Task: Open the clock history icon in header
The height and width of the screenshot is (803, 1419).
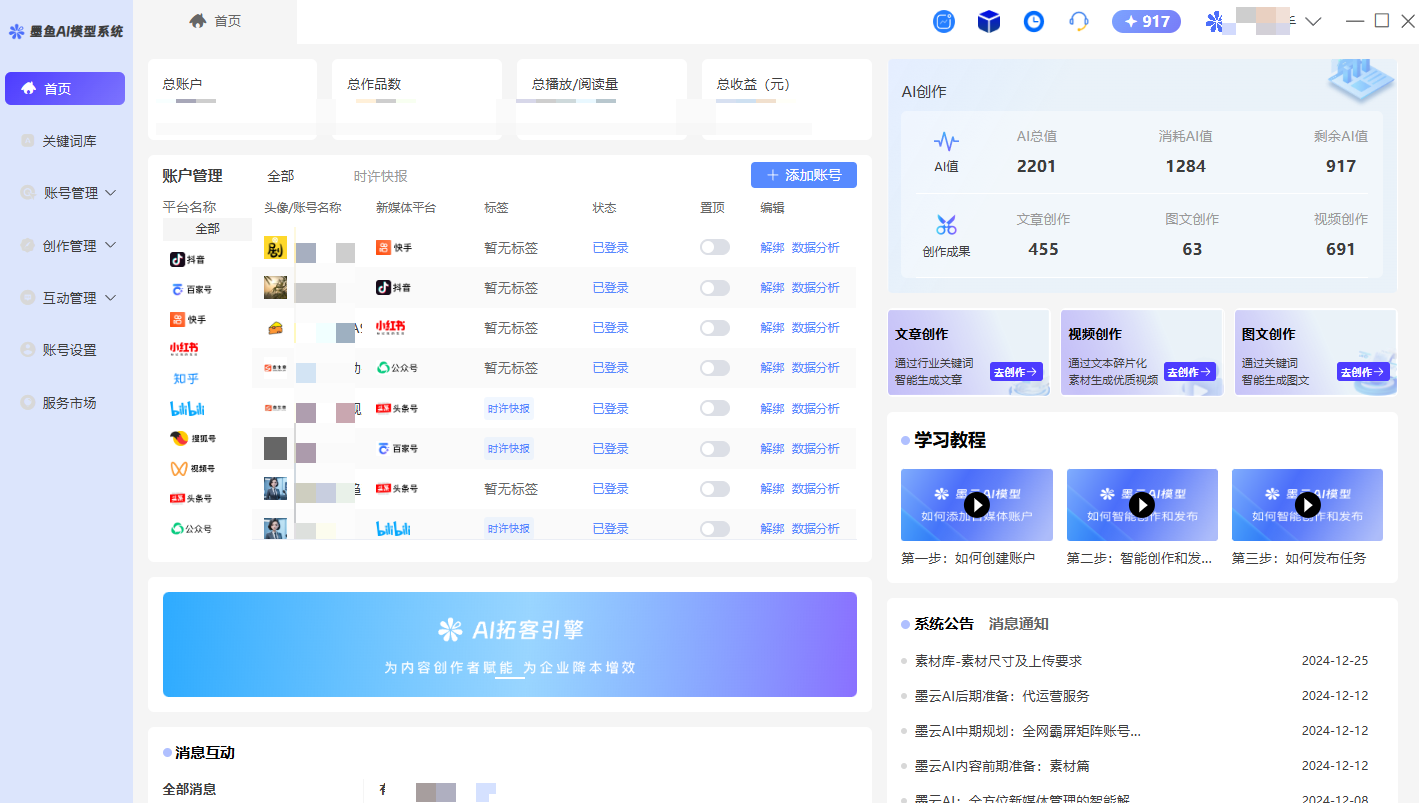Action: pos(1034,21)
